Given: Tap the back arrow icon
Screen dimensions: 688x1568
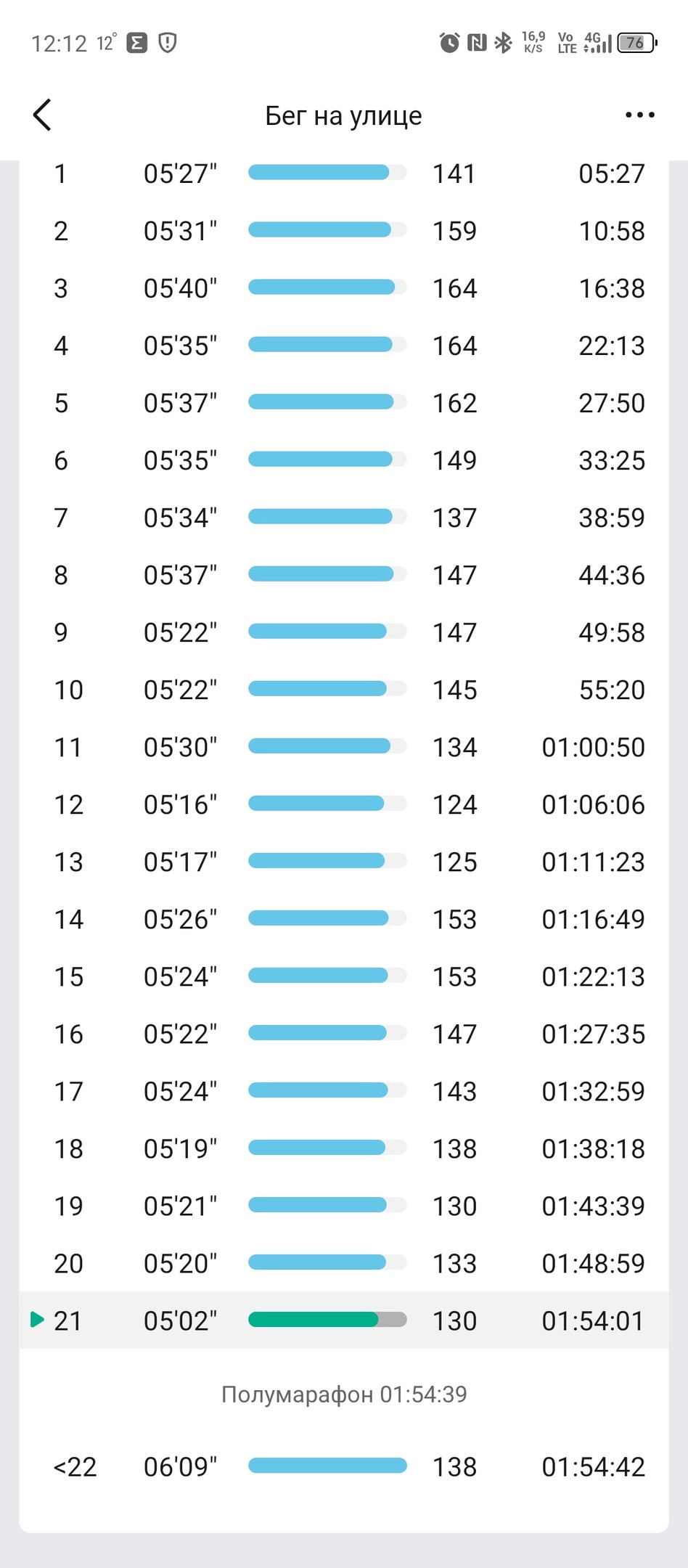Looking at the screenshot, I should tap(42, 115).
